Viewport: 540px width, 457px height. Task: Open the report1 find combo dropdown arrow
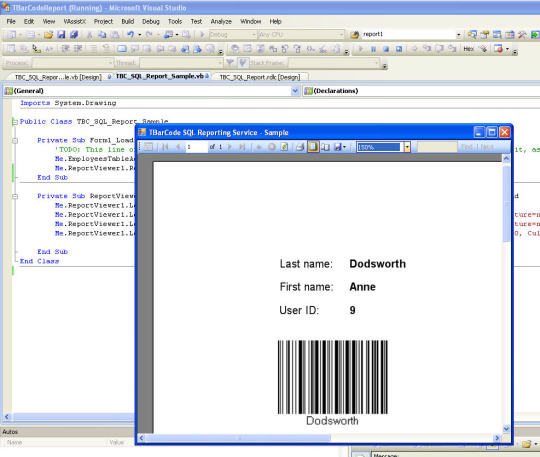[458, 34]
